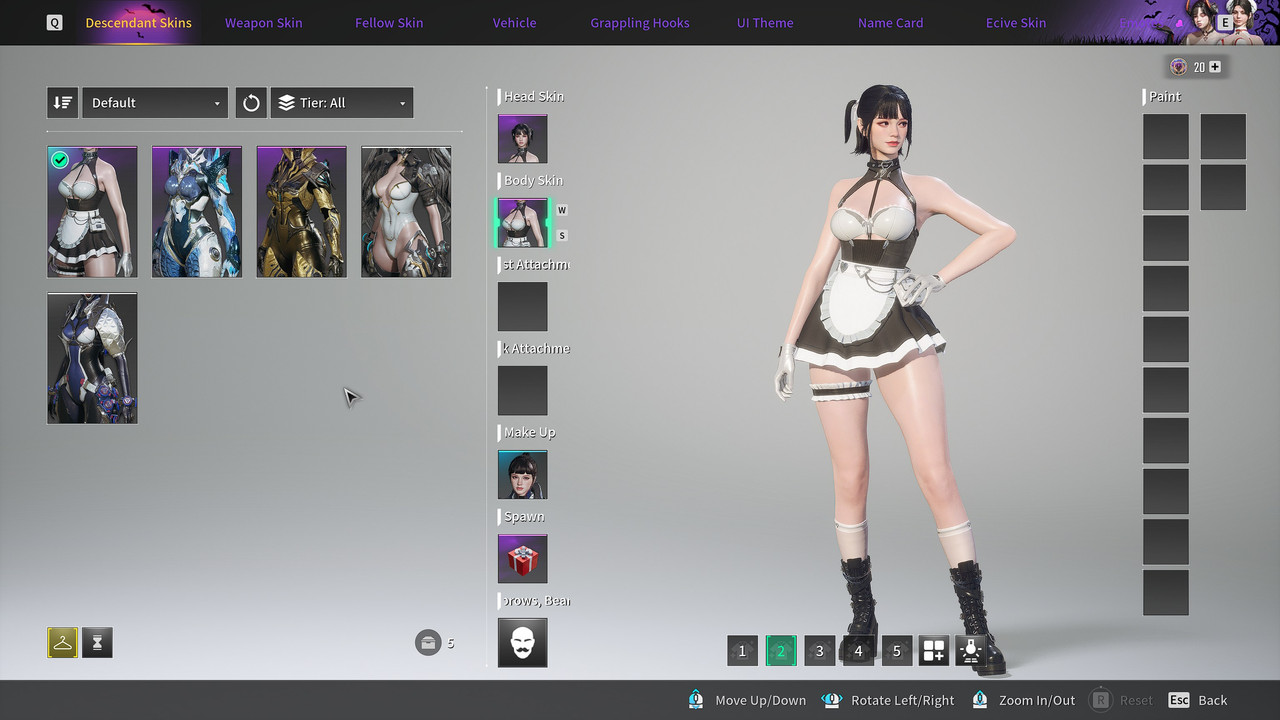Viewport: 1280px width, 720px height.
Task: Open the empty Back Attachment slot
Action: click(x=523, y=391)
